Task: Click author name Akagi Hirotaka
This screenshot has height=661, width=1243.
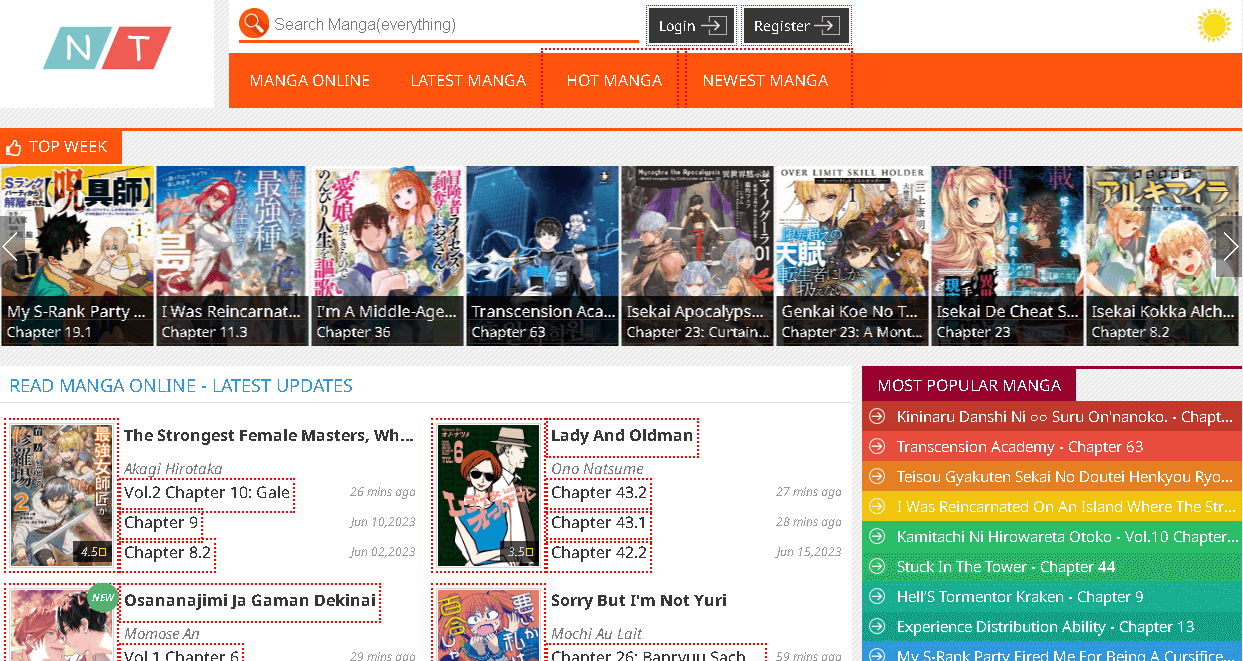Action: click(x=173, y=469)
